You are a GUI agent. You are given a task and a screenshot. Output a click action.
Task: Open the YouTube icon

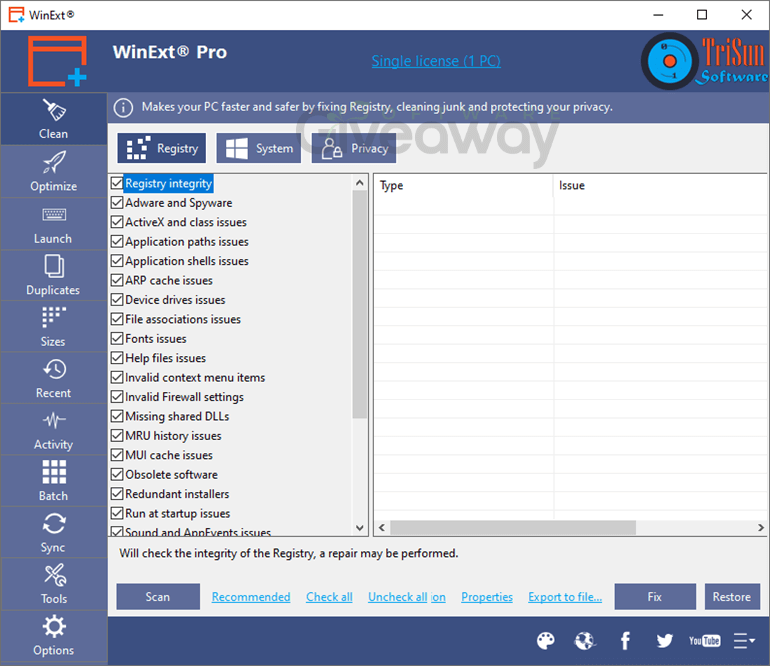click(x=704, y=640)
